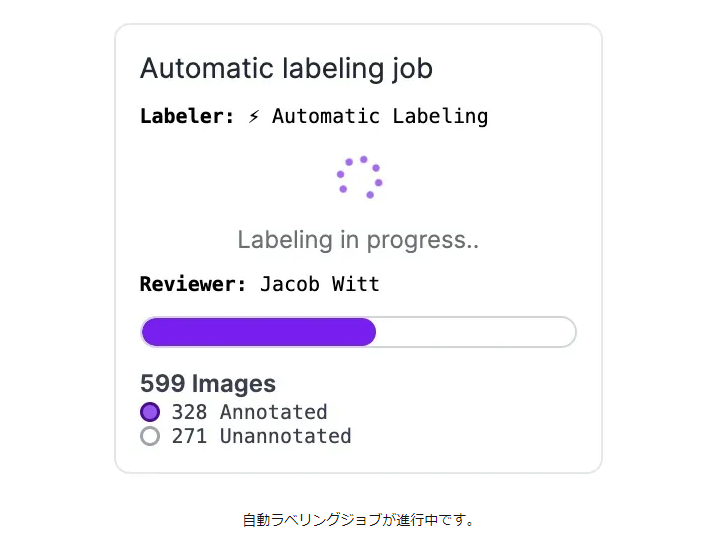Screen dimensions: 710x542
Task: Click the Labeler label text
Action: click(187, 116)
